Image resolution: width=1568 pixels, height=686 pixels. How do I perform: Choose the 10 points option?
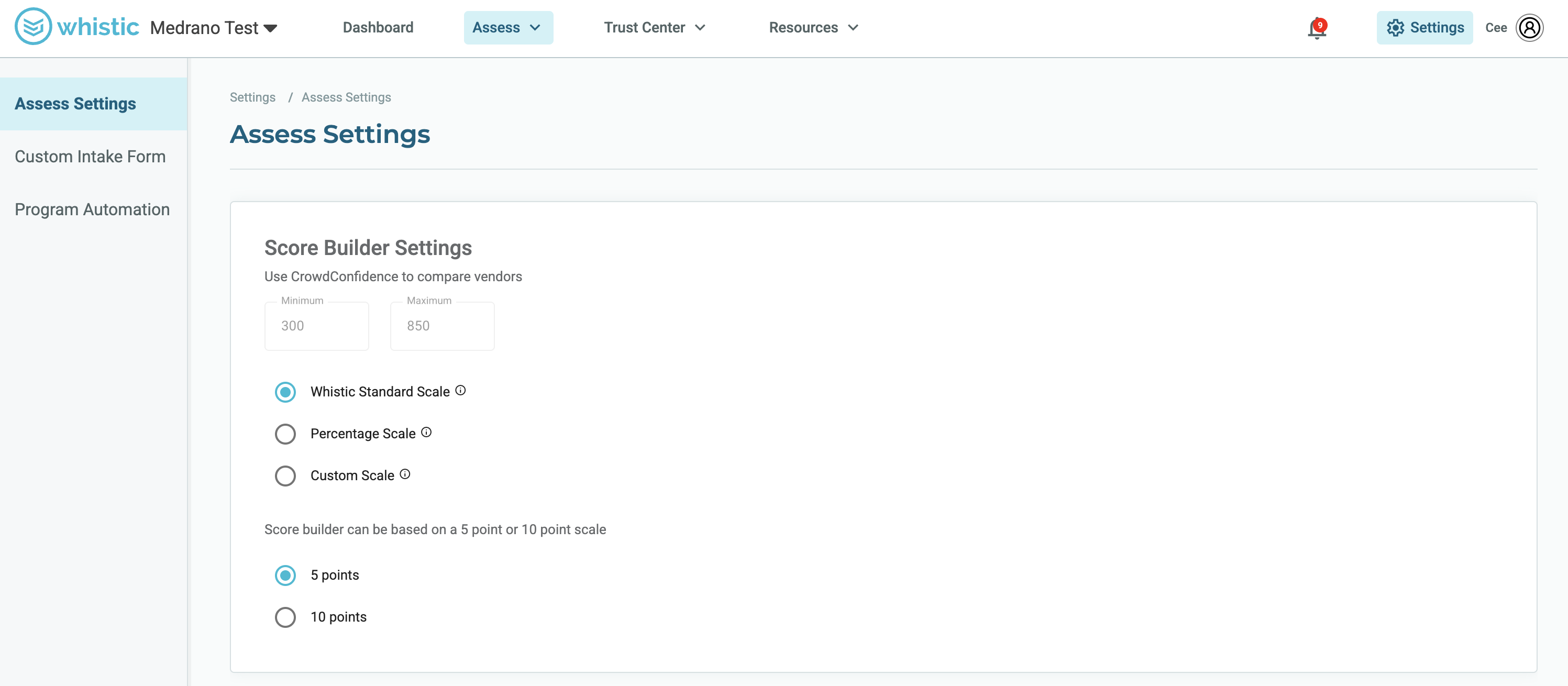[x=285, y=617]
